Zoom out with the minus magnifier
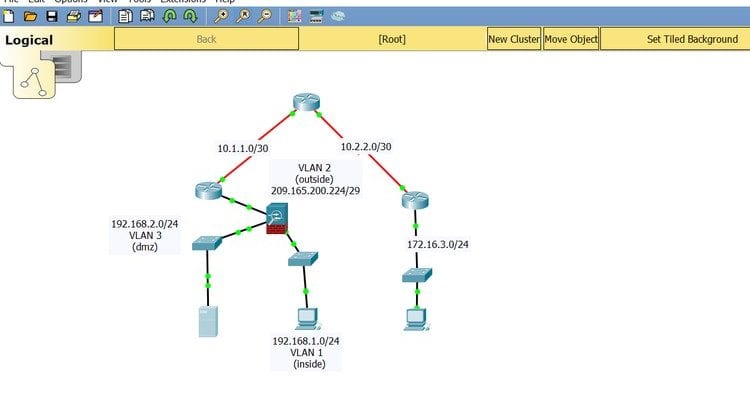Viewport: 750px width, 405px height. (x=265, y=16)
